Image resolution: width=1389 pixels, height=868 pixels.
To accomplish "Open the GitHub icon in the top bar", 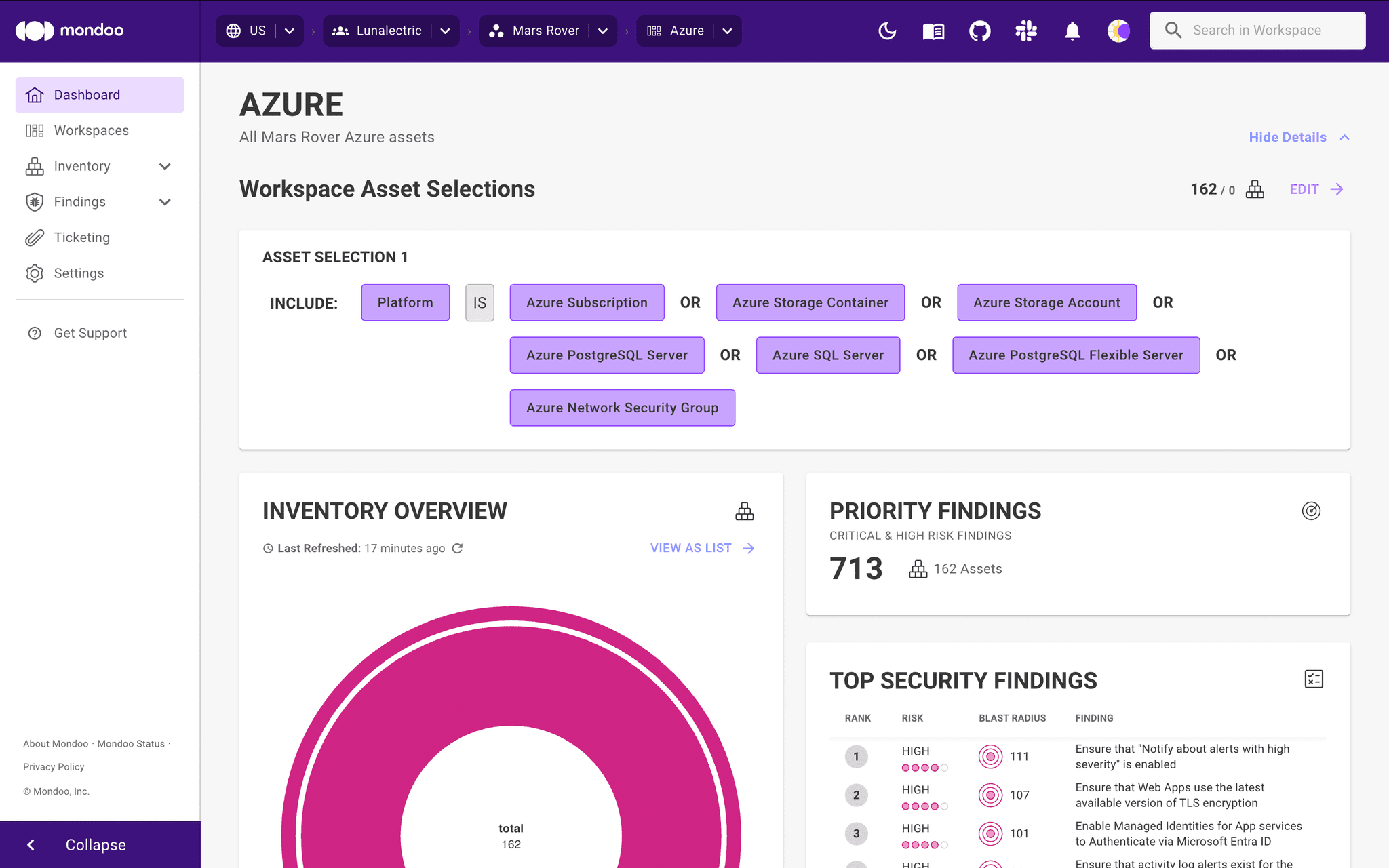I will [x=979, y=31].
